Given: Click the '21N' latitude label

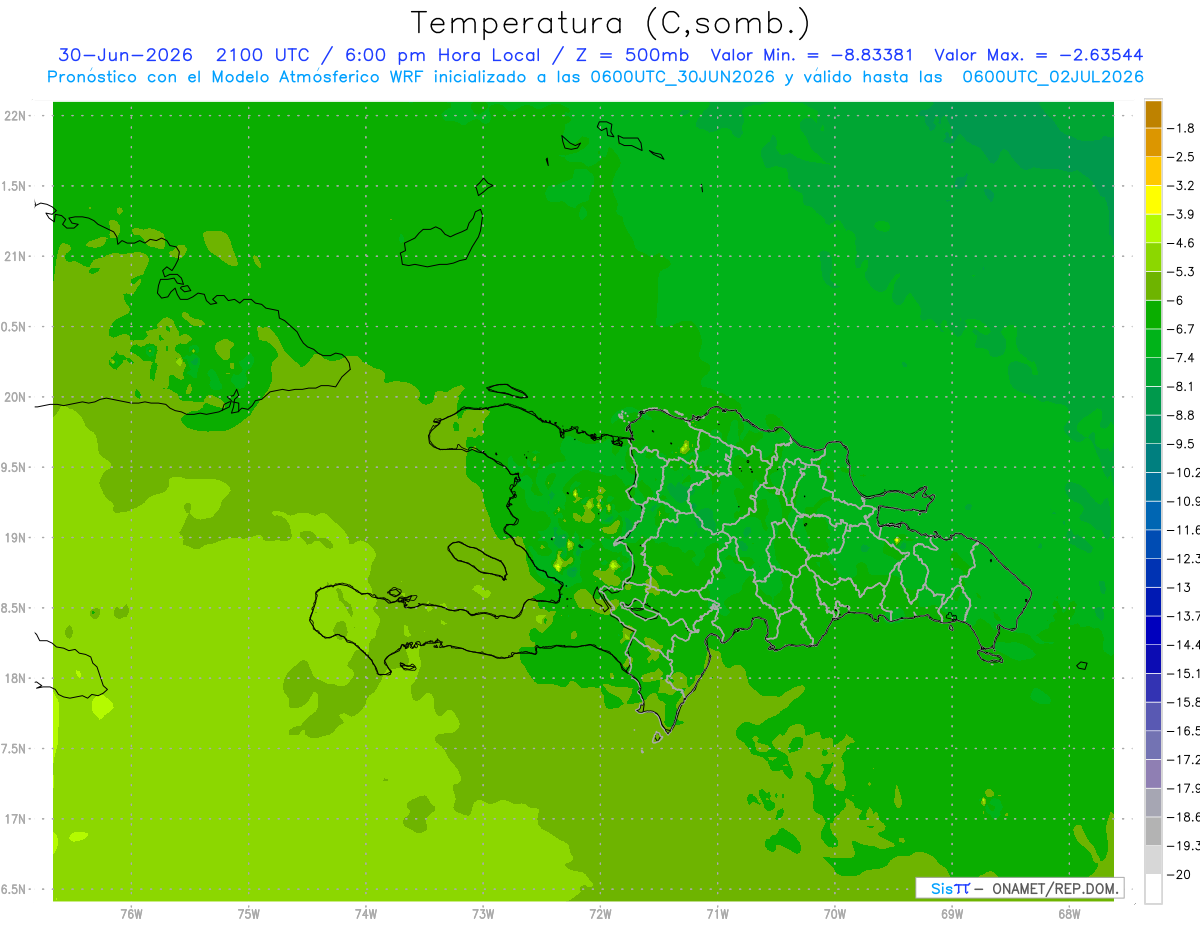Looking at the screenshot, I should pos(17,256).
